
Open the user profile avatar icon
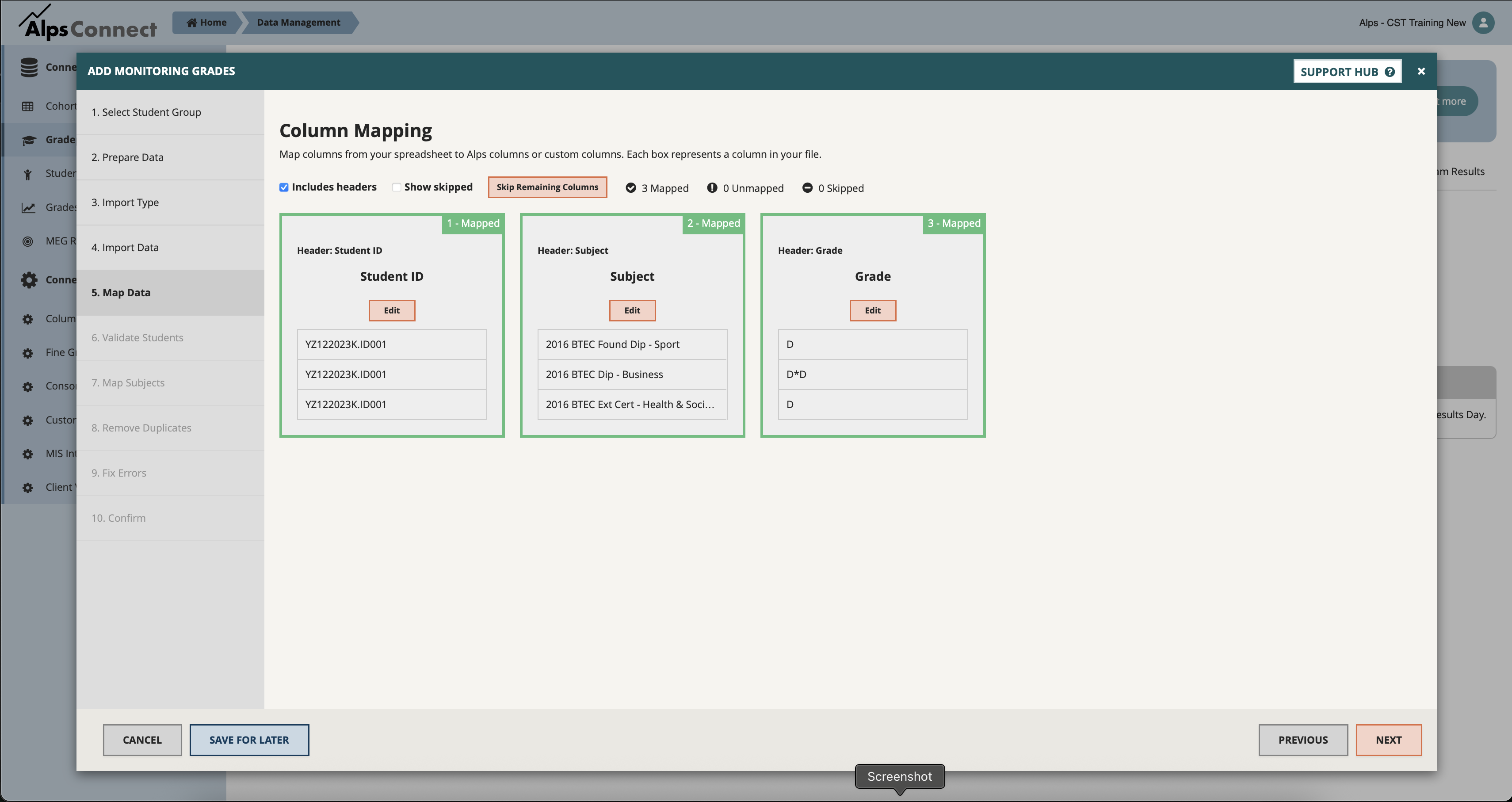[1483, 22]
